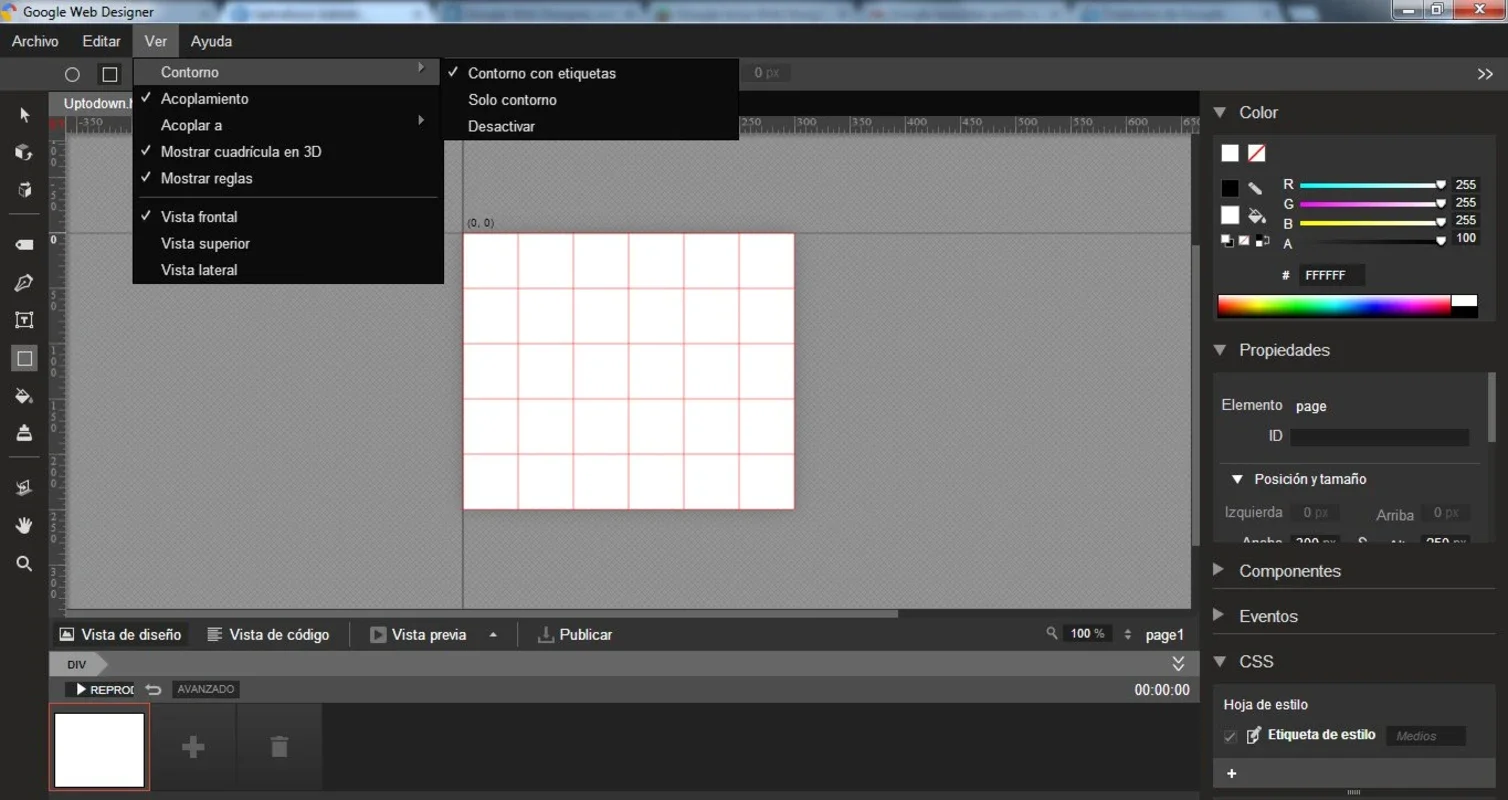Click the stroke pencil icon in Color panel
The image size is (1508, 800).
click(1256, 188)
